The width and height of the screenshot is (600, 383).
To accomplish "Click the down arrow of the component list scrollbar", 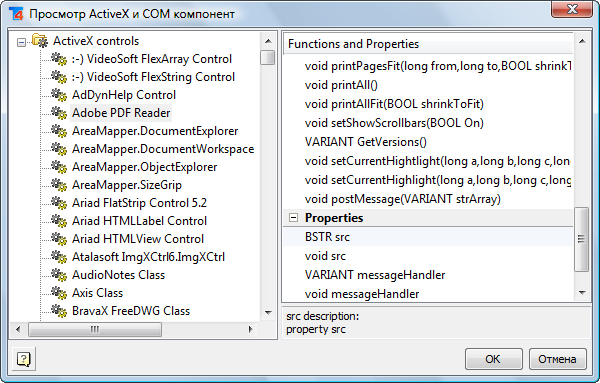I will (268, 313).
